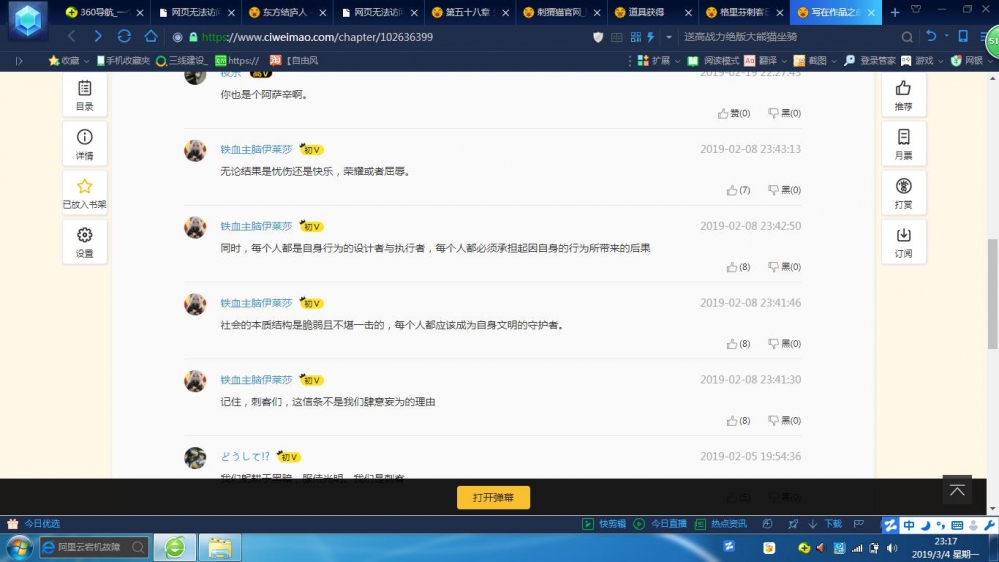Enable 阅读模式 reading mode
Image resolution: width=999 pixels, height=562 pixels.
tap(714, 61)
